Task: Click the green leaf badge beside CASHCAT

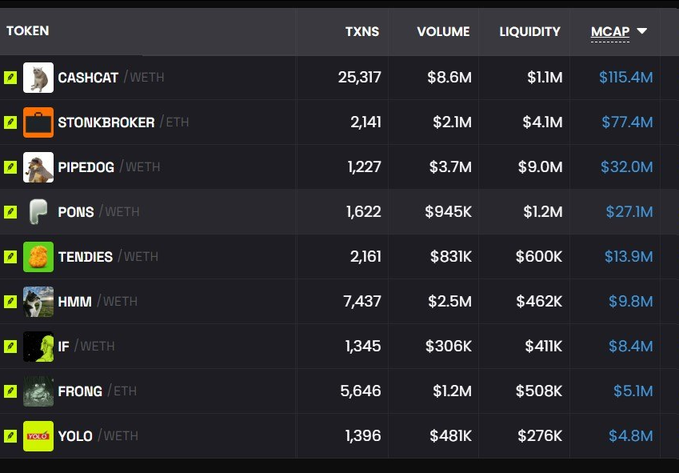Action: point(10,78)
